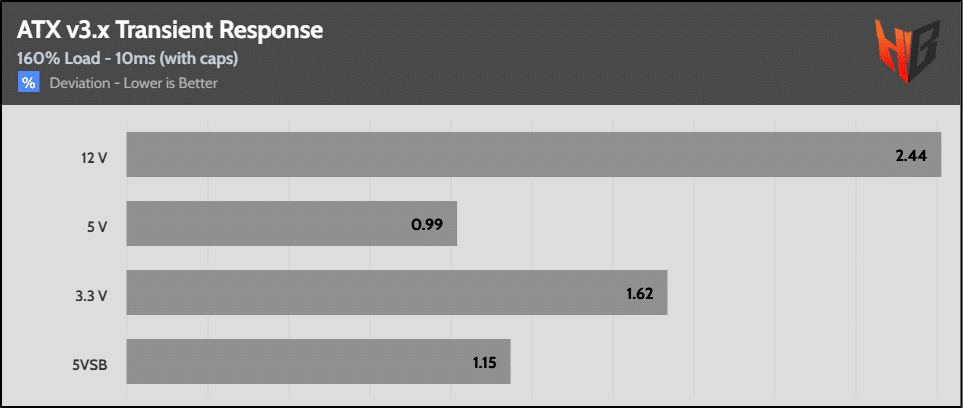Viewport: 963px width, 408px height.
Task: Click the 2.44 value label
Action: (910, 155)
